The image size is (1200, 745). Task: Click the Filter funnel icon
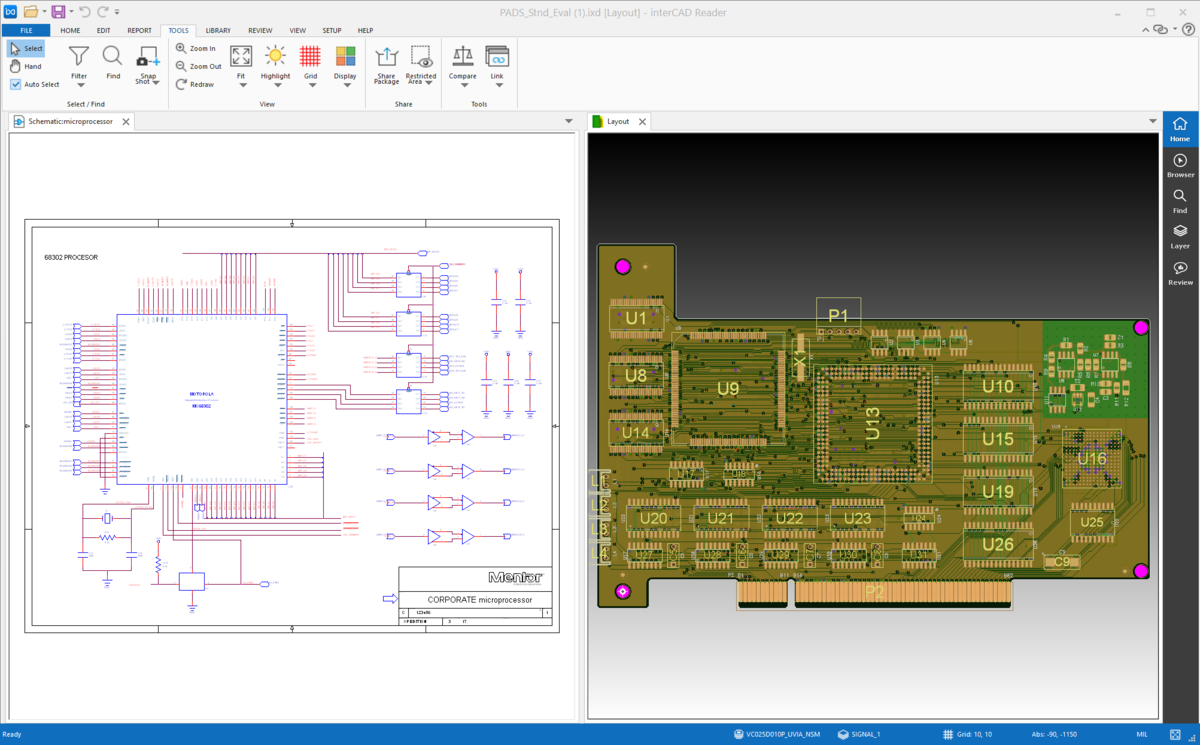79,56
